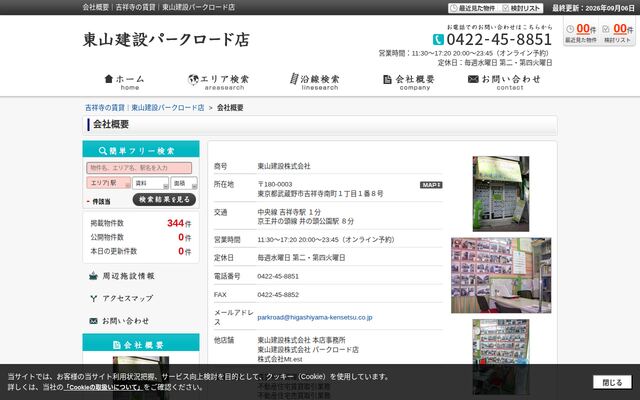
Task: Open the office interior photo thumbnail
Action: click(x=501, y=276)
